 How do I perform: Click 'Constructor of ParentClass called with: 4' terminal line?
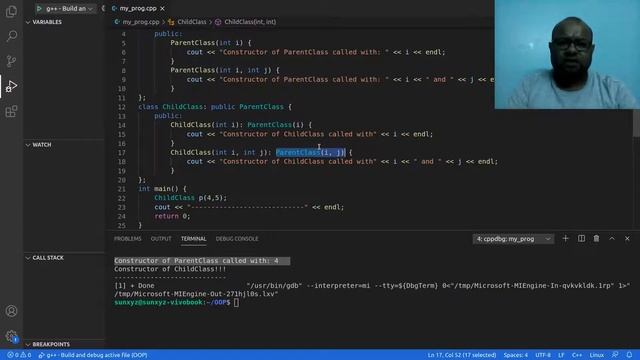coord(196,260)
